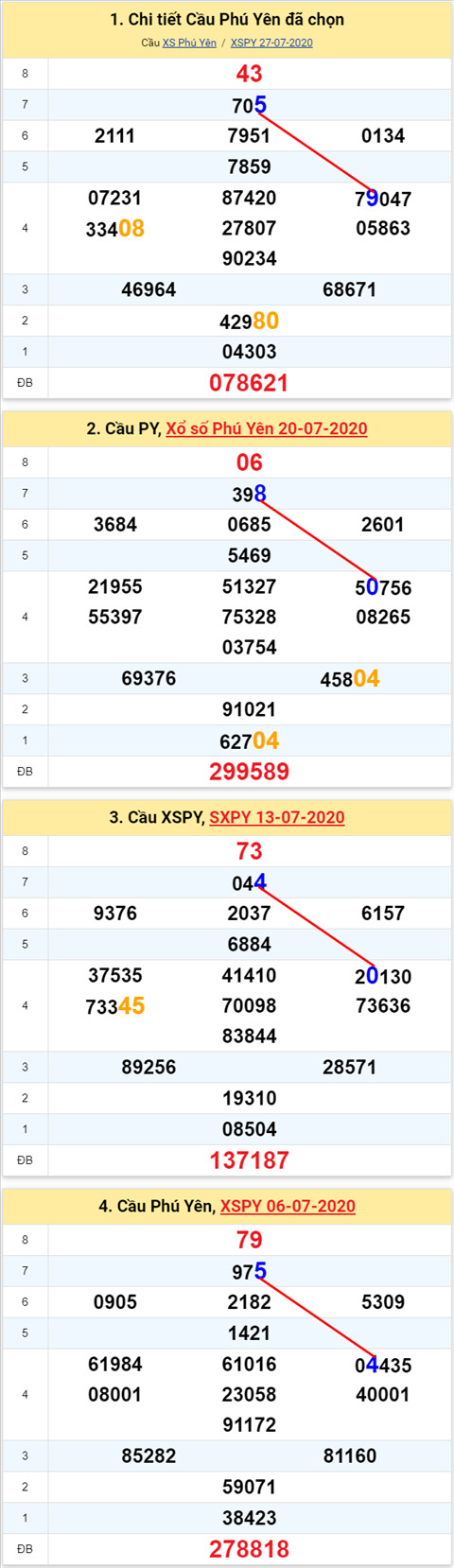Viewport: 454px width, 1568px height.
Task: Click the number 04303
Action: pyautogui.click(x=249, y=352)
